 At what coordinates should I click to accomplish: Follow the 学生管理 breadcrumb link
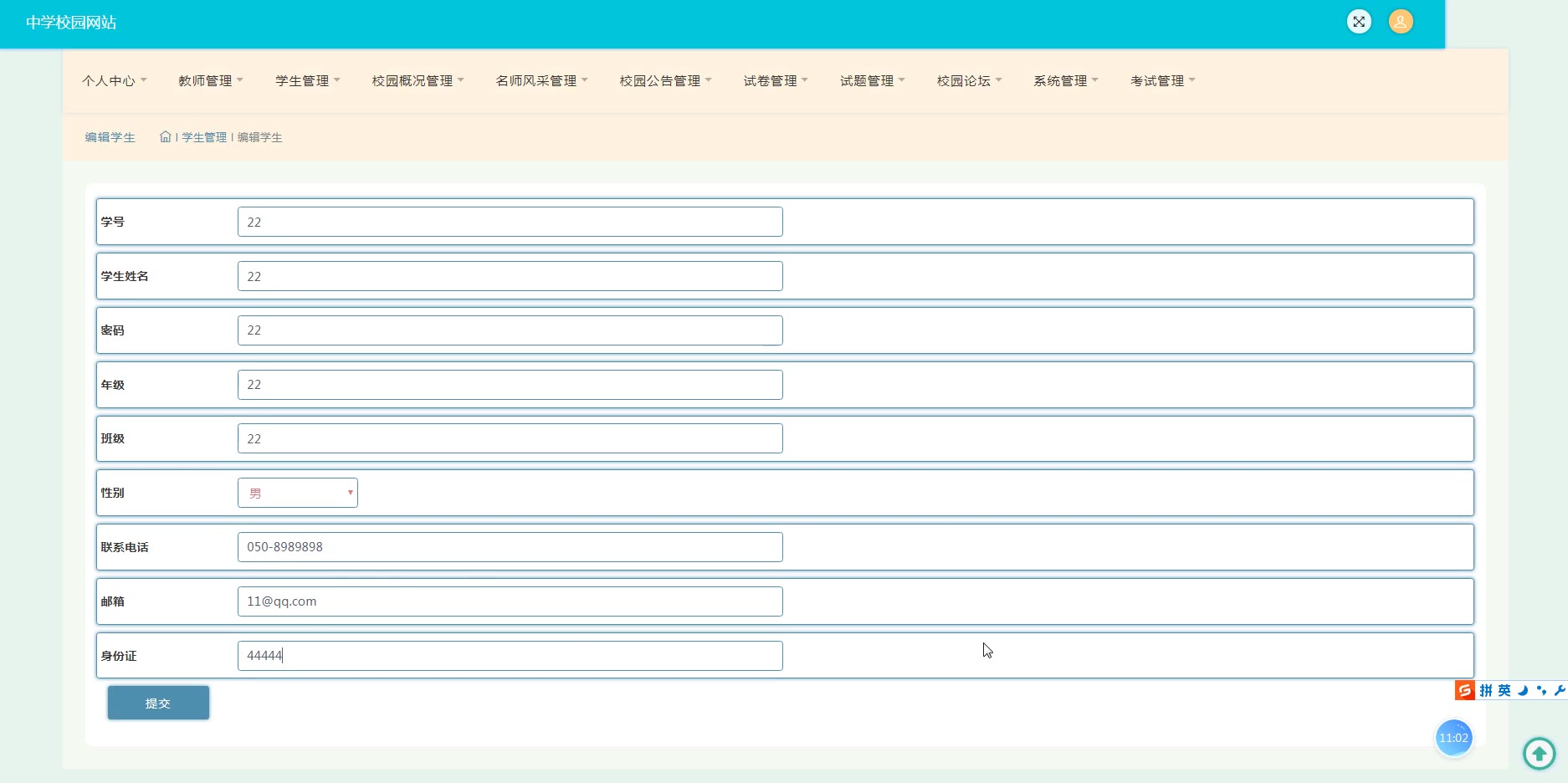(204, 137)
